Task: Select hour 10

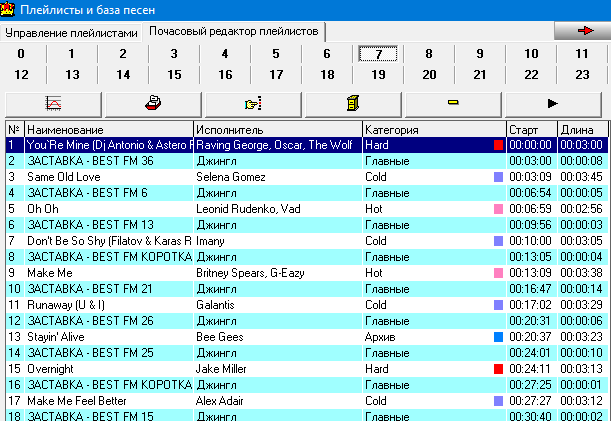Action: click(531, 54)
